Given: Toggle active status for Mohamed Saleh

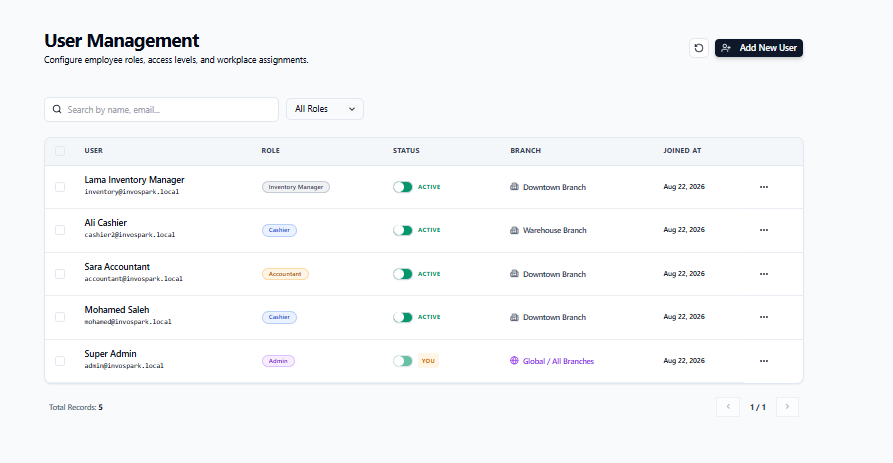Looking at the screenshot, I should tap(403, 317).
